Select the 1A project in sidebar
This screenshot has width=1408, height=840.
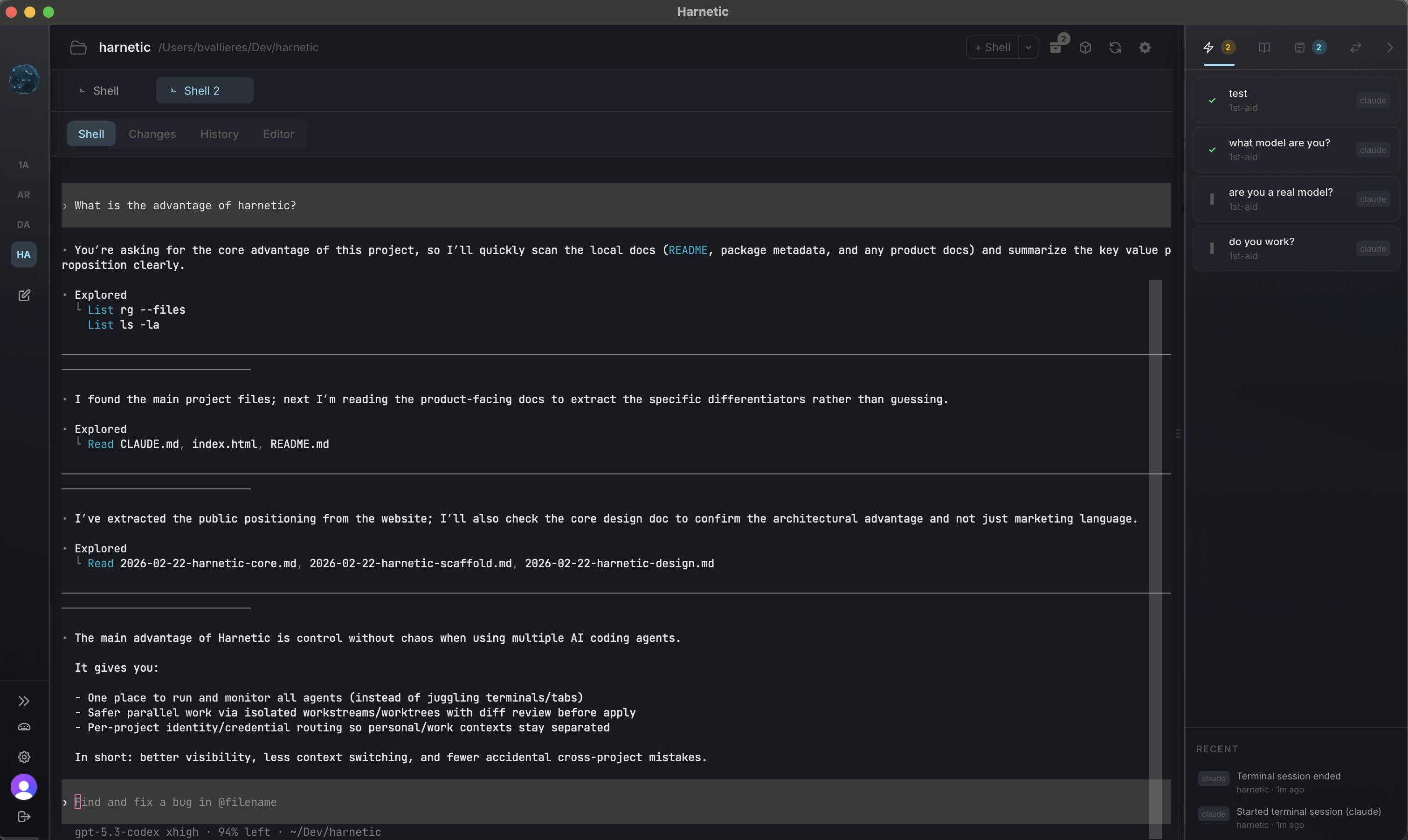coord(24,165)
